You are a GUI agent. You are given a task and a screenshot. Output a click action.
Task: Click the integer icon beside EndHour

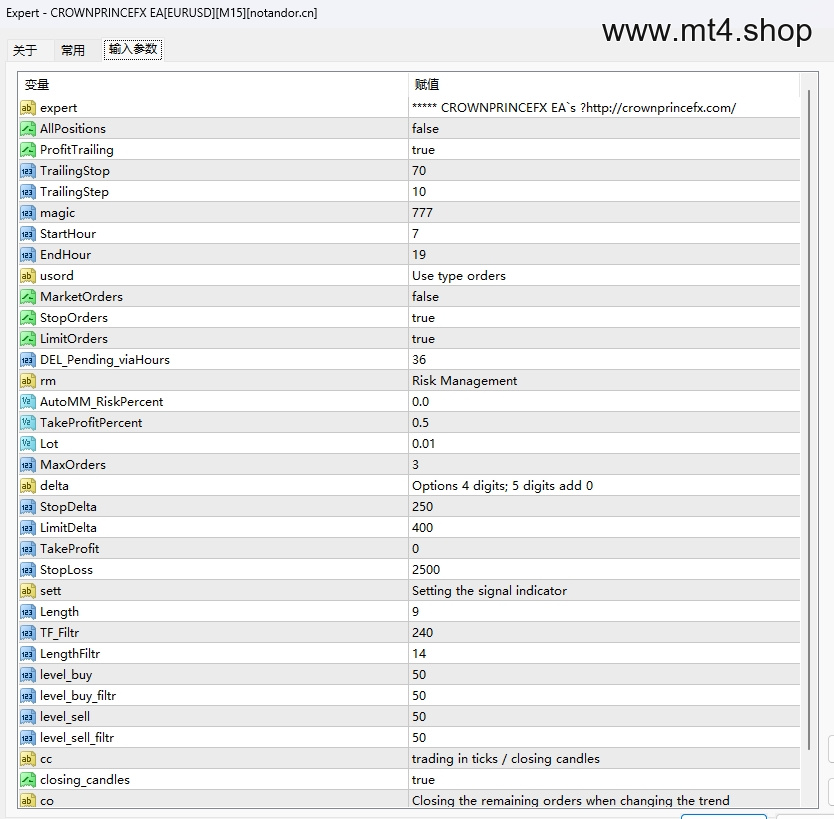(x=28, y=255)
